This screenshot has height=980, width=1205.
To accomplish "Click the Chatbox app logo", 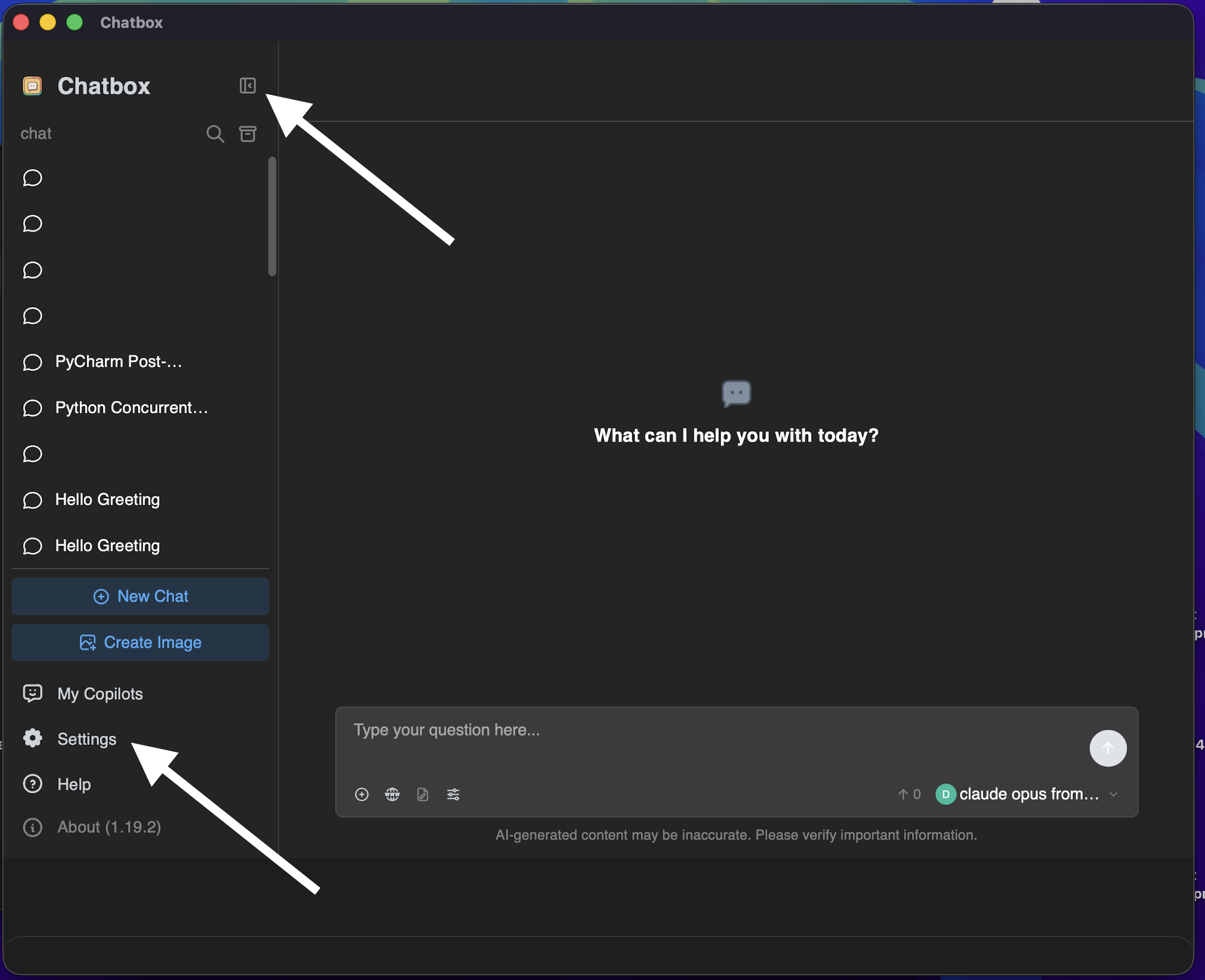I will click(32, 85).
